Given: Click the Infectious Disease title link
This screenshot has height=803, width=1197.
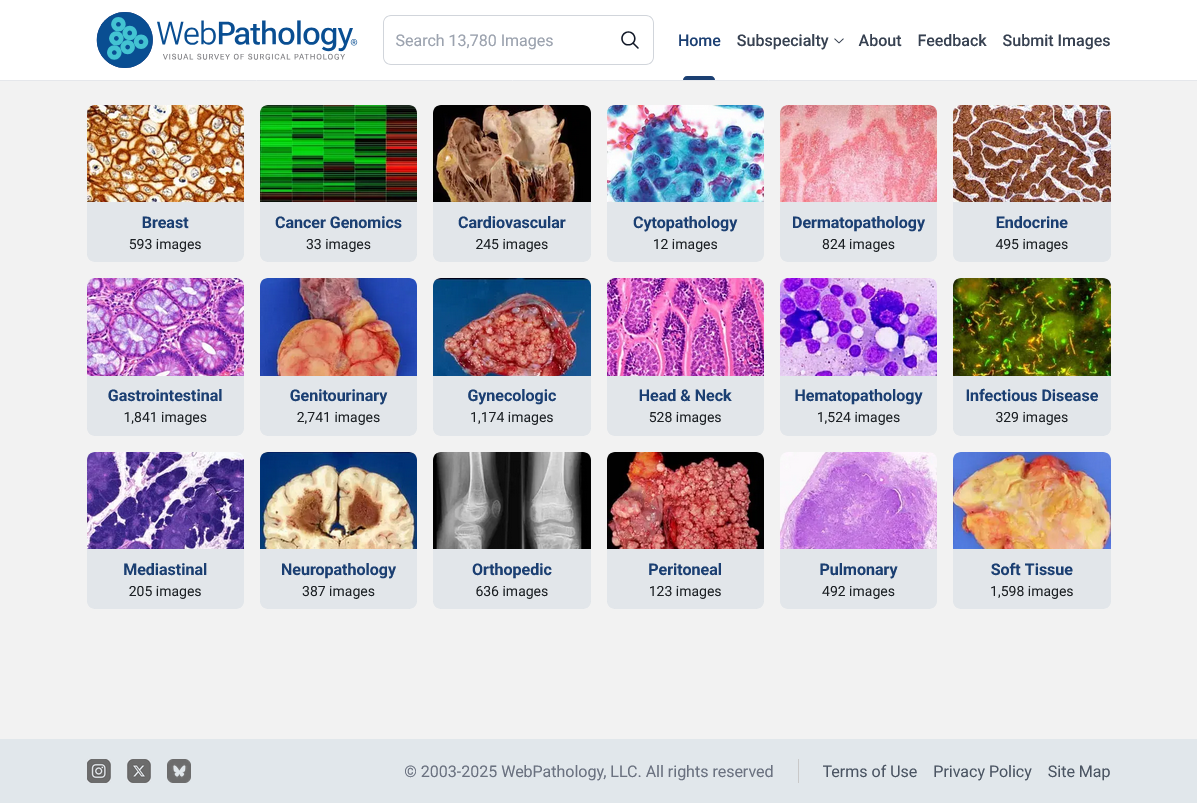Looking at the screenshot, I should [x=1031, y=395].
